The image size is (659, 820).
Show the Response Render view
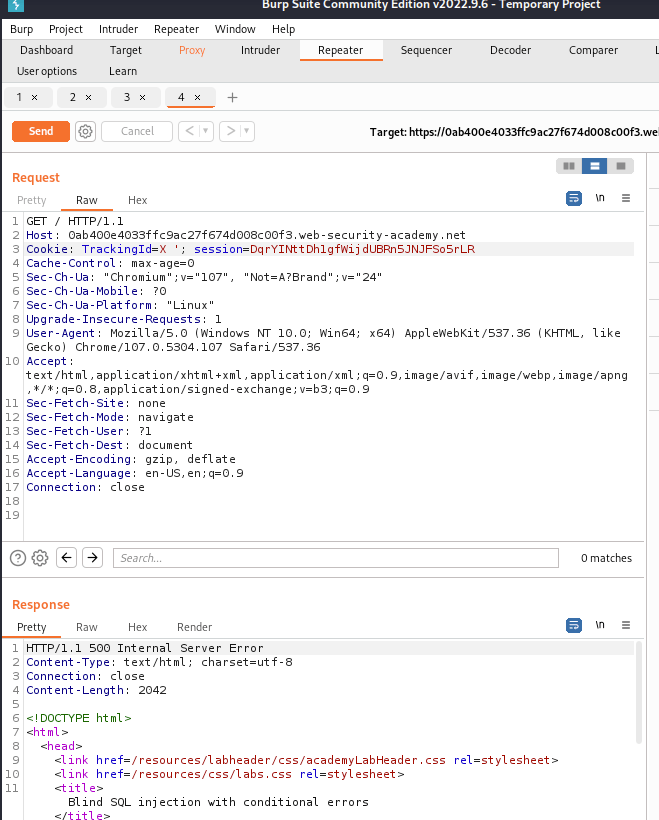(194, 627)
